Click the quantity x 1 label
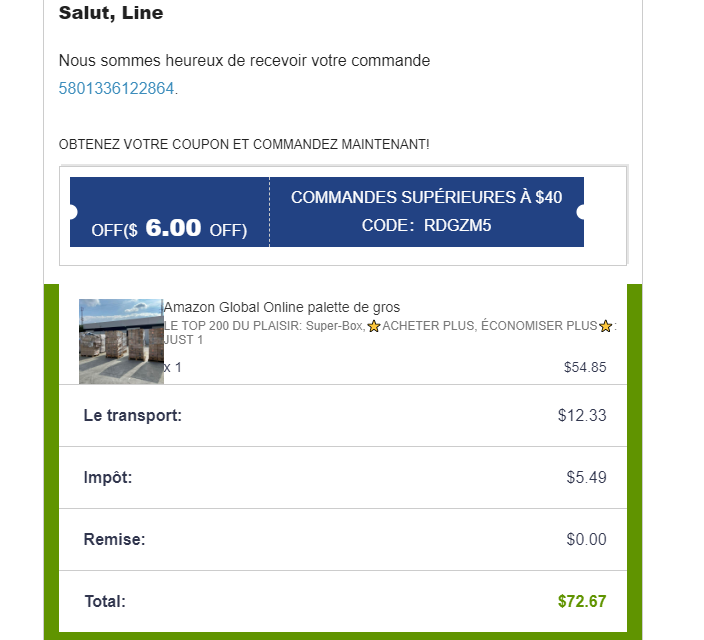Image resolution: width=704 pixels, height=640 pixels. click(173, 367)
